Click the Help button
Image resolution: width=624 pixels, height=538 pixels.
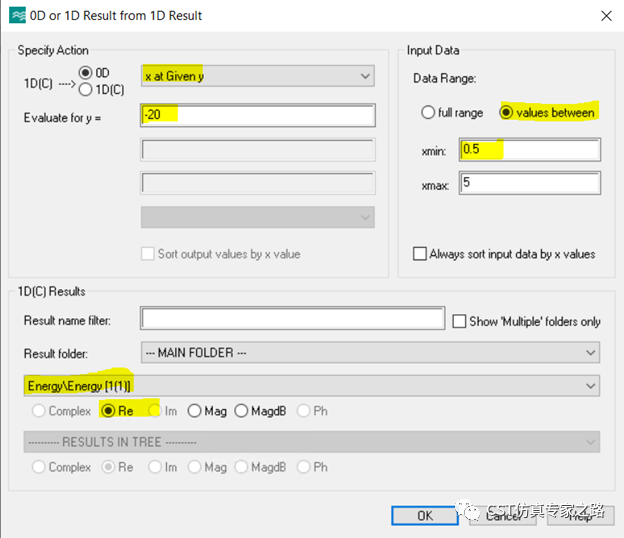pos(581,516)
